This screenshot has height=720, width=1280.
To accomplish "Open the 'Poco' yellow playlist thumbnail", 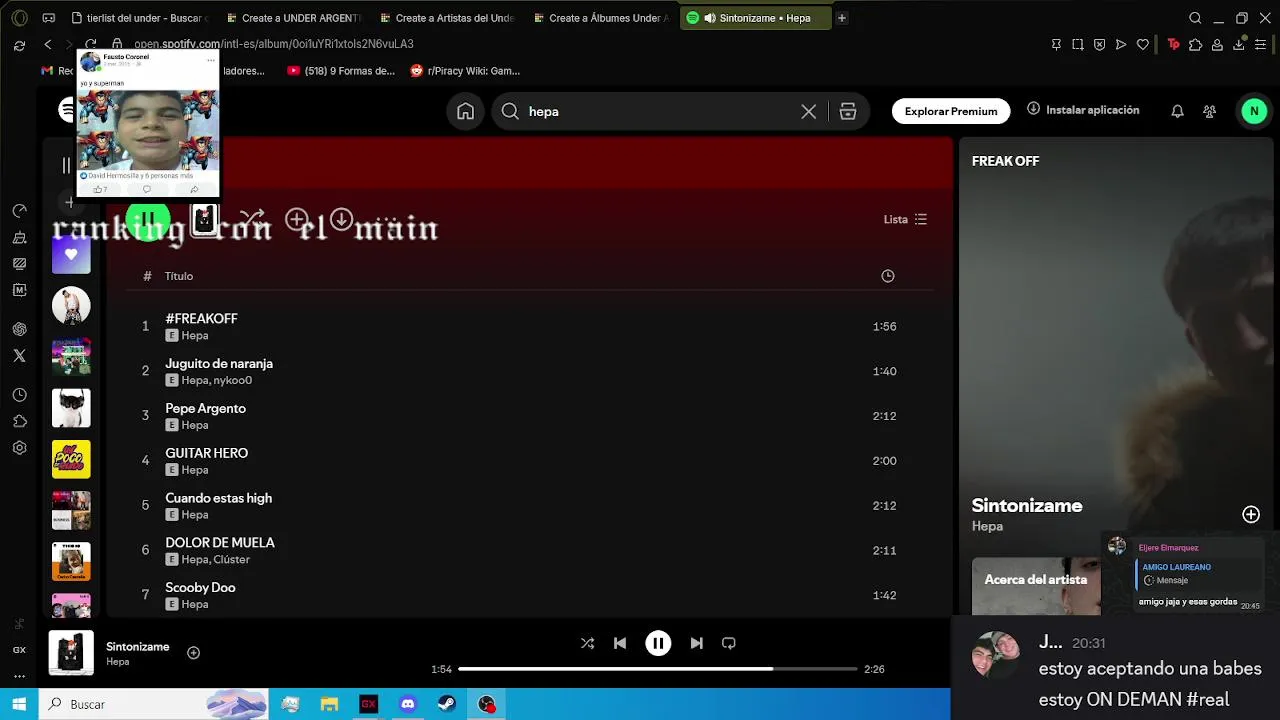I will (x=71, y=459).
